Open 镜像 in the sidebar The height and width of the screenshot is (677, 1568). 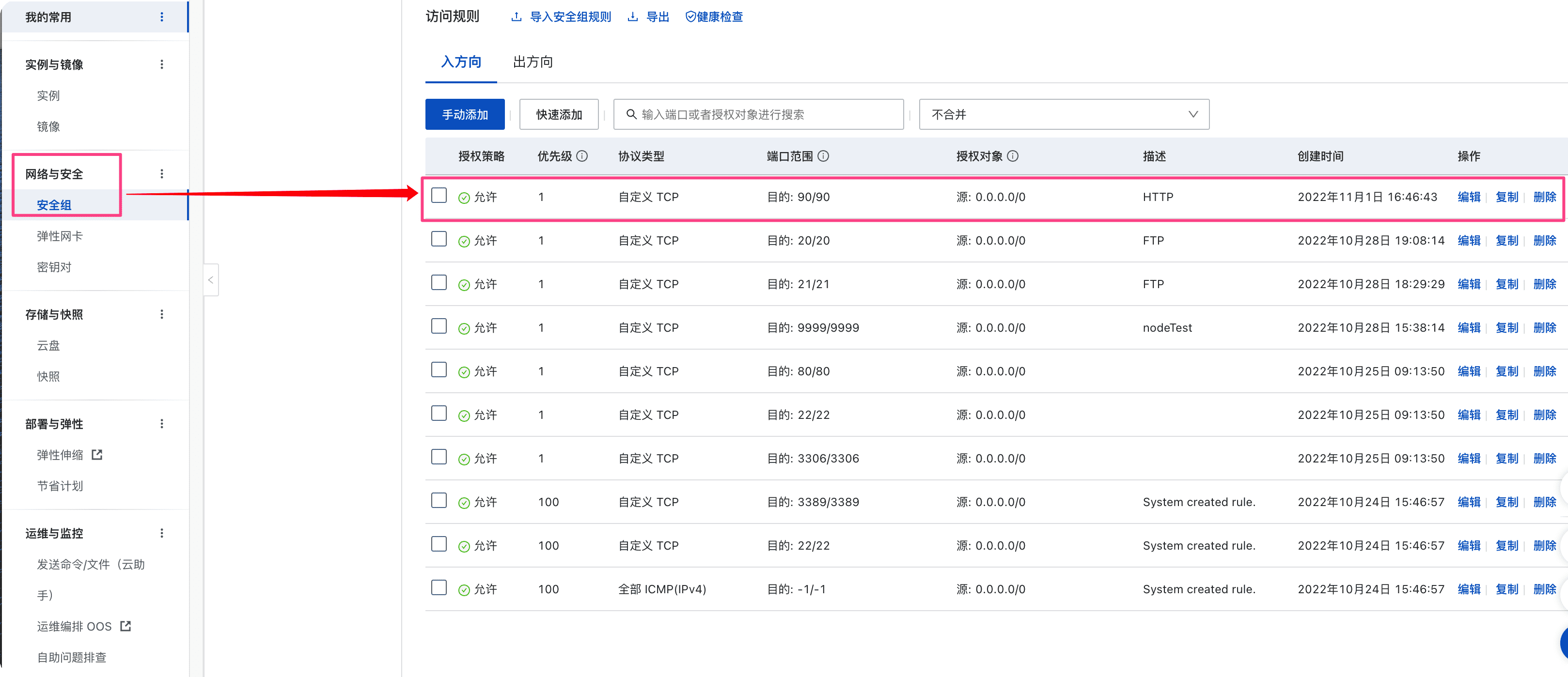click(48, 126)
